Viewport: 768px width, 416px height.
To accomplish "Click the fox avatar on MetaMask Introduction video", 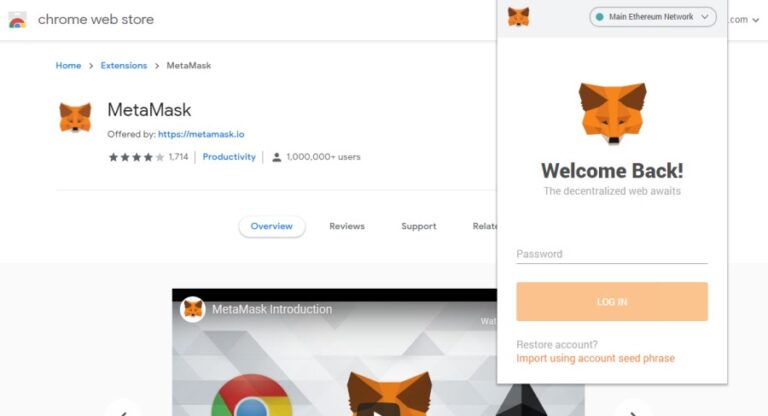I will coord(192,309).
